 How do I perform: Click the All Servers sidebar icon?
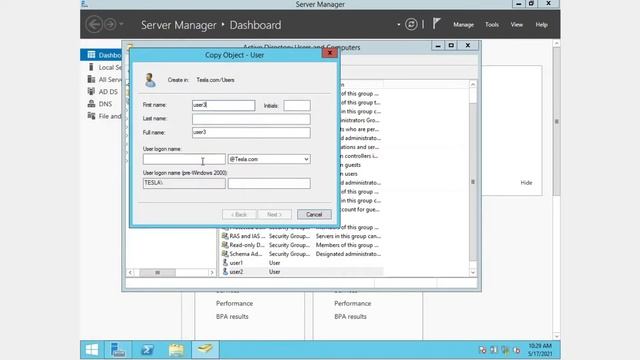(91, 79)
